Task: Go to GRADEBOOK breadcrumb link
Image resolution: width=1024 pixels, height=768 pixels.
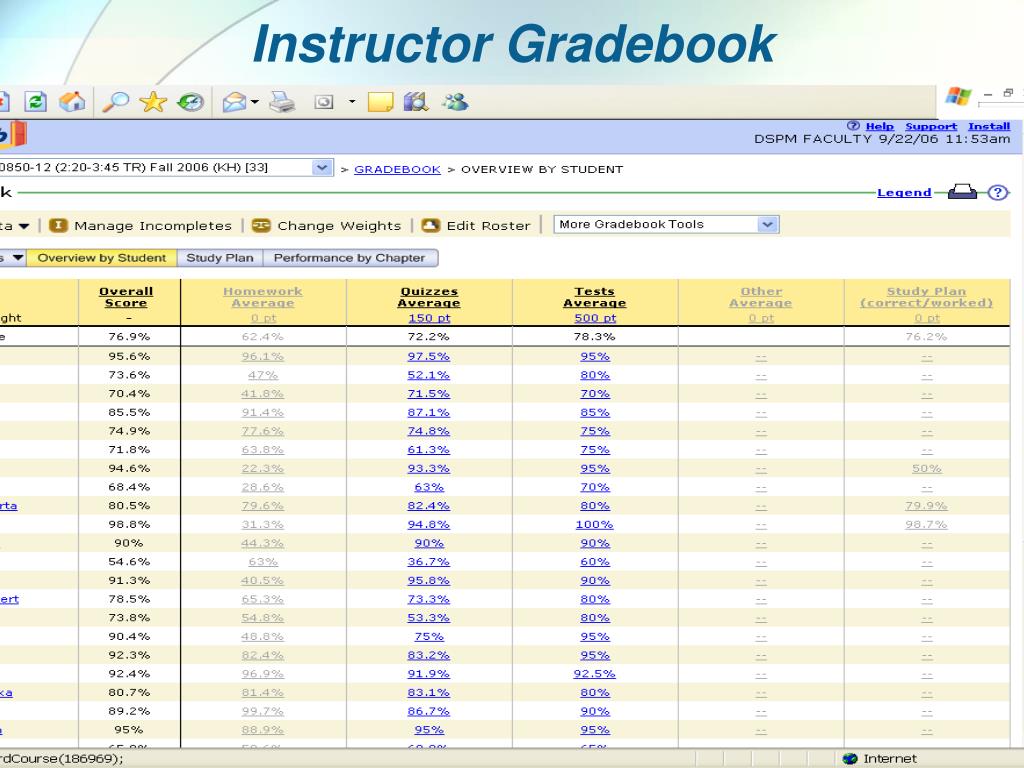Action: click(x=397, y=169)
